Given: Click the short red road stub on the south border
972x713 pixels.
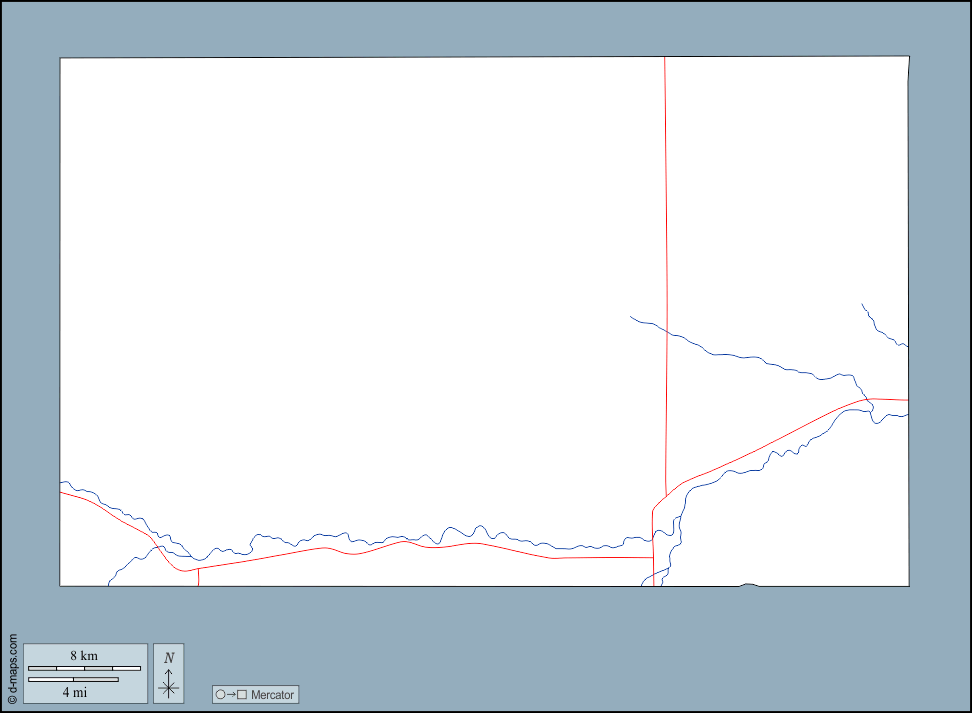Looking at the screenshot, I should tap(198, 577).
